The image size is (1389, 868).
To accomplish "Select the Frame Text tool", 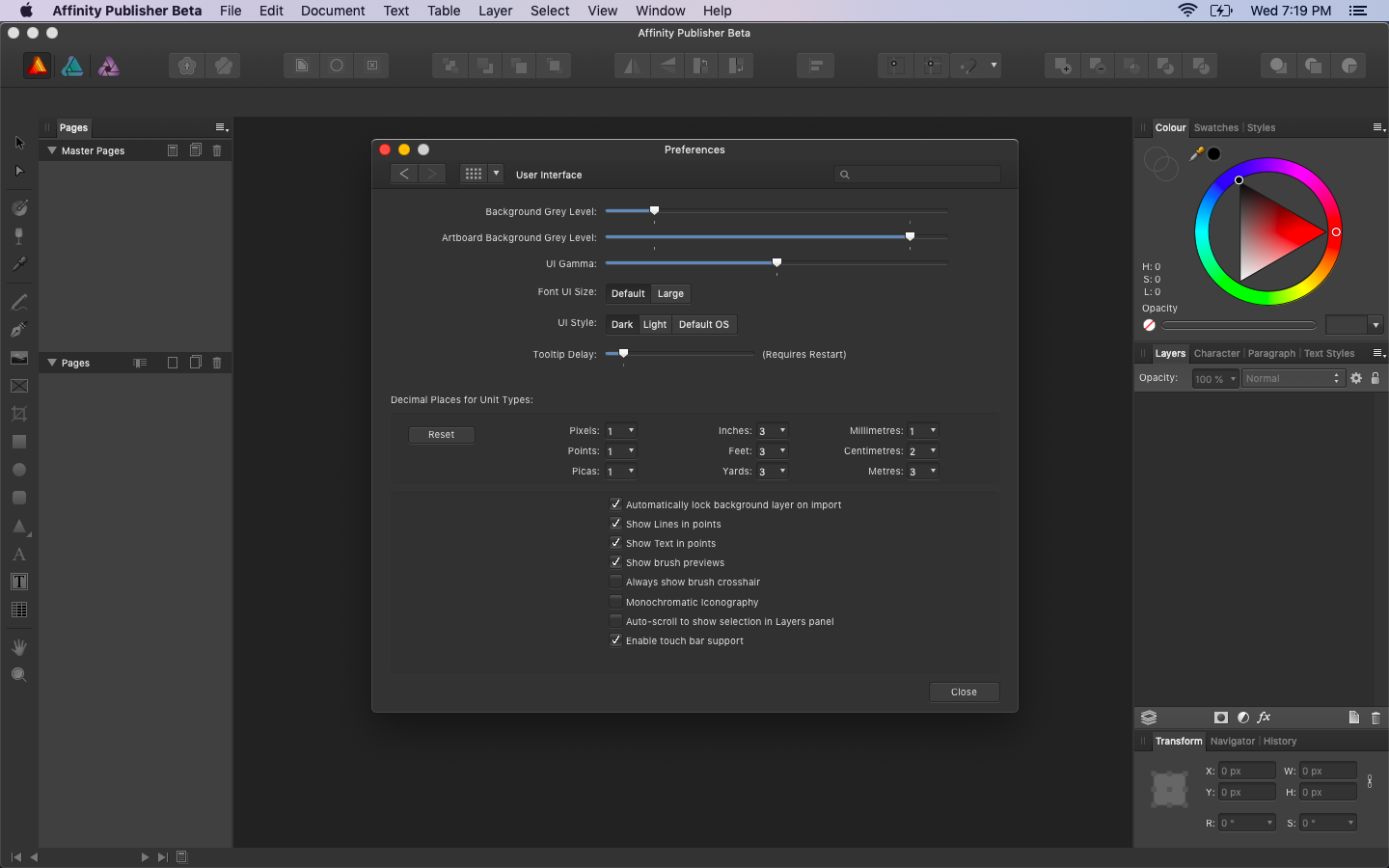I will (19, 582).
